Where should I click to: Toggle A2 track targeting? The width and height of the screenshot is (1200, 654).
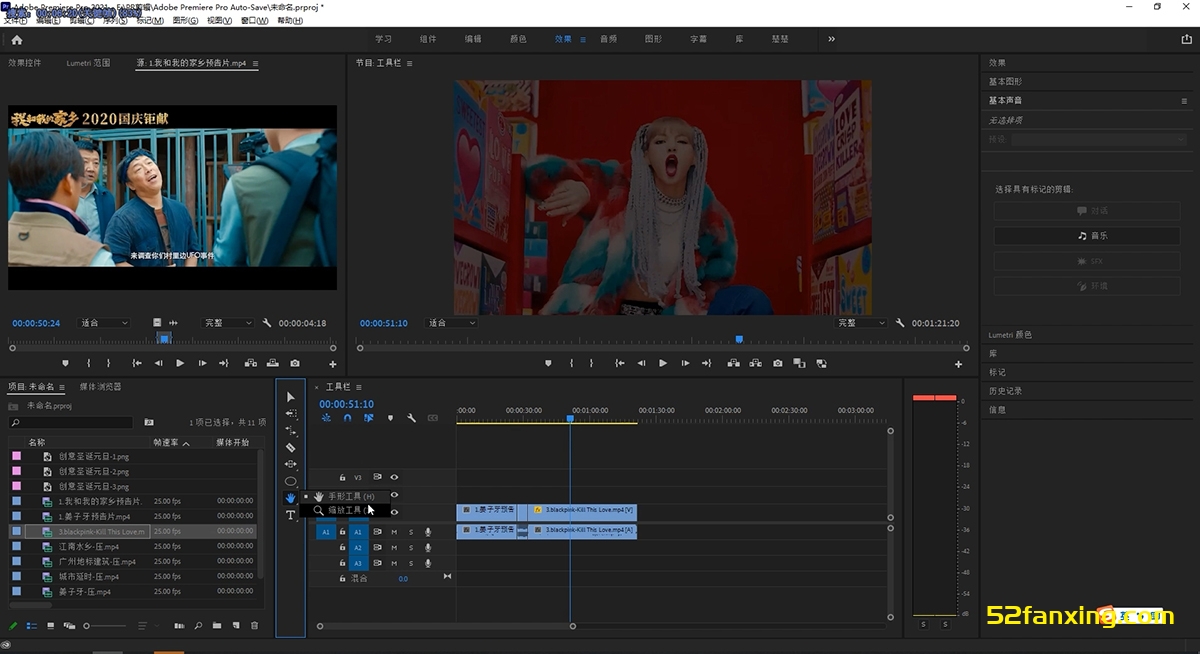pyautogui.click(x=358, y=548)
